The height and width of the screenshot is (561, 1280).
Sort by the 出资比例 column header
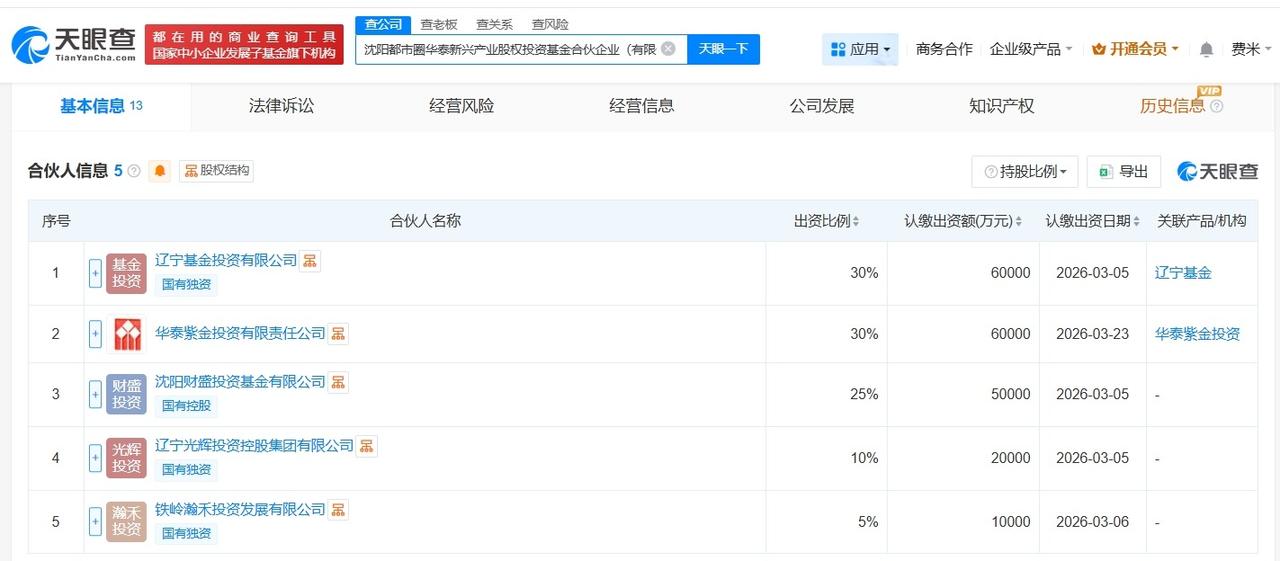[826, 221]
